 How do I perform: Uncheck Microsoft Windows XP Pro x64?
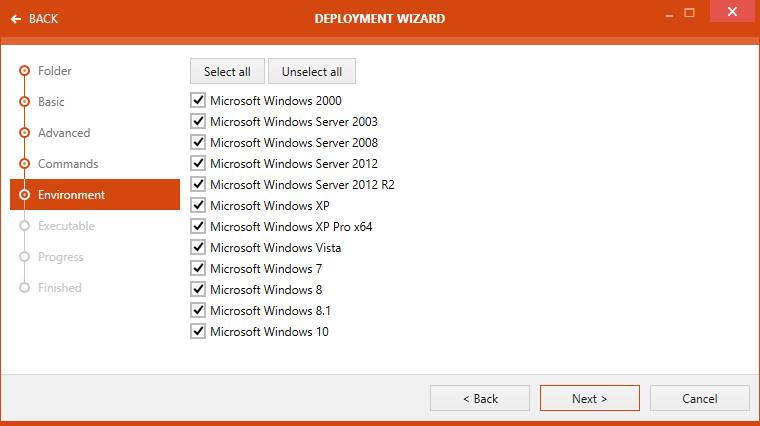click(x=198, y=227)
